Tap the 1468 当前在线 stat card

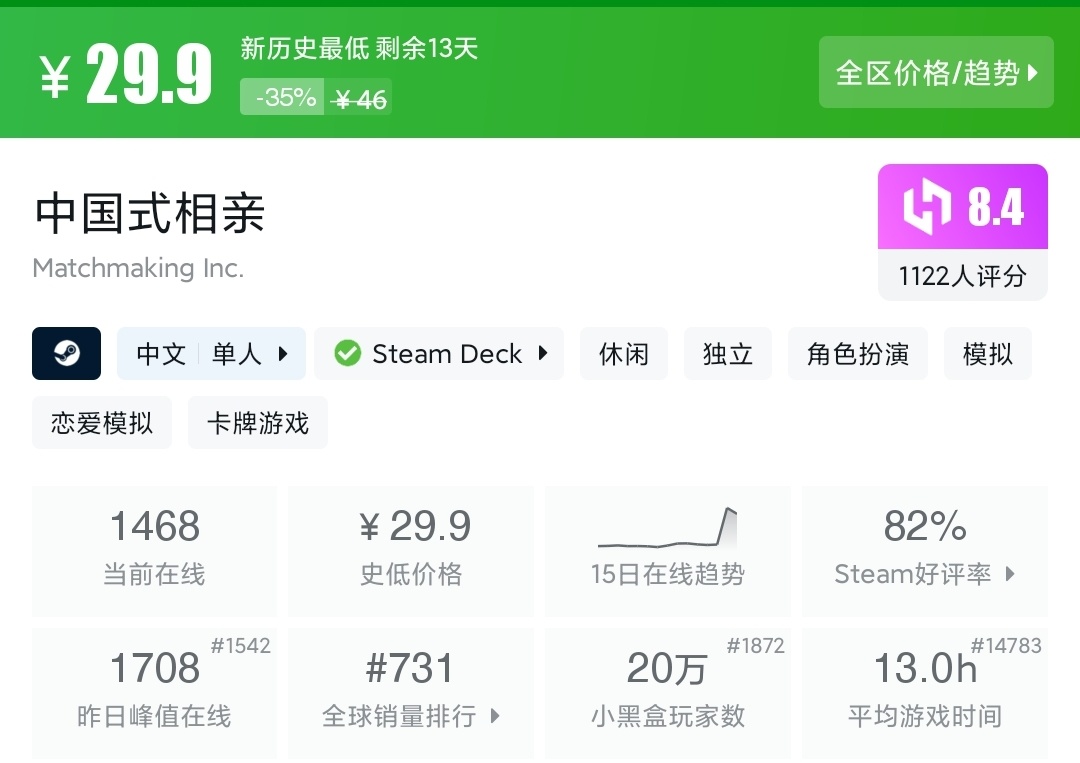[x=154, y=549]
